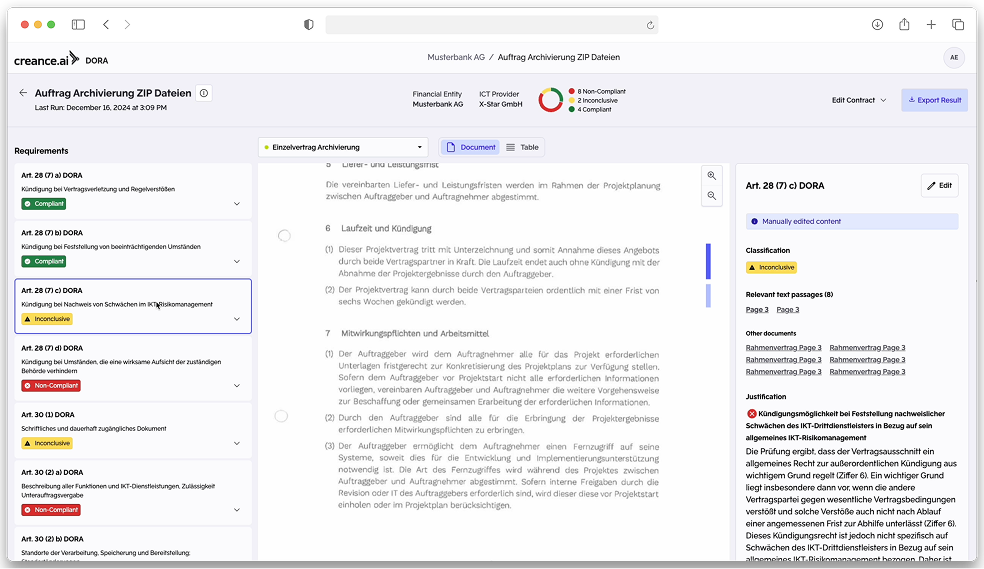This screenshot has width=984, height=569.
Task: Click the Edit button for Art. 28 (7) c)
Action: pos(939,186)
